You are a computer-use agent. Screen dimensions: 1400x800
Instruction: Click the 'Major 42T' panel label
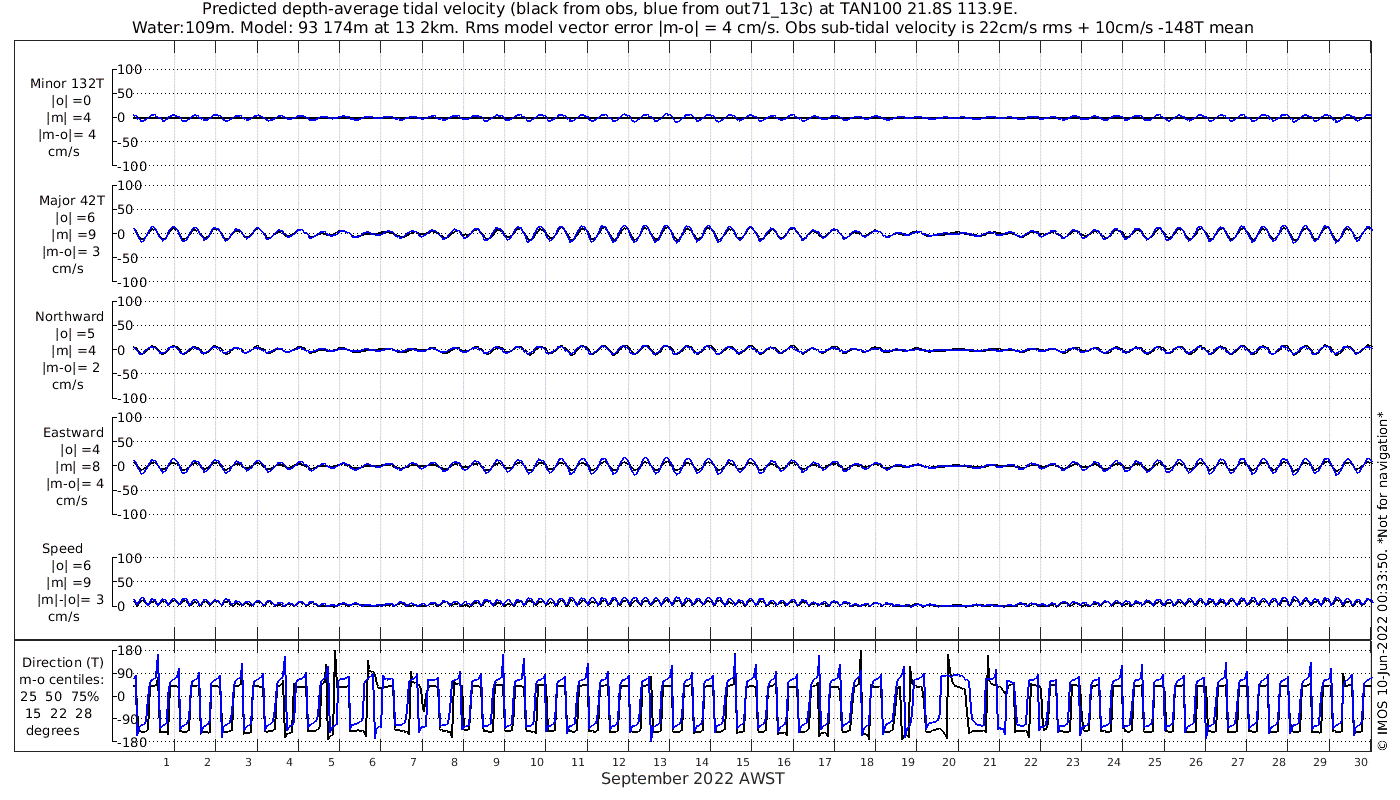pyautogui.click(x=71, y=200)
